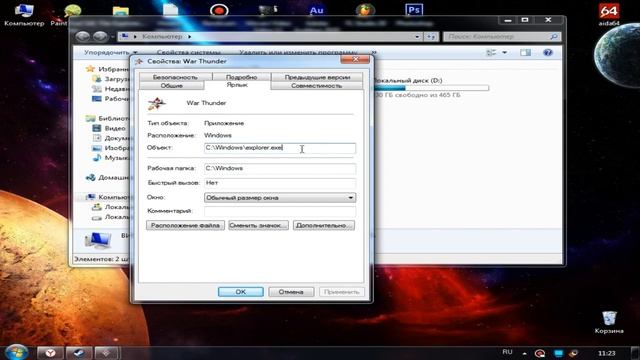Image resolution: width=640 pixels, height=360 pixels.
Task: Click the Explorer help question-mark icon
Action: point(547,53)
